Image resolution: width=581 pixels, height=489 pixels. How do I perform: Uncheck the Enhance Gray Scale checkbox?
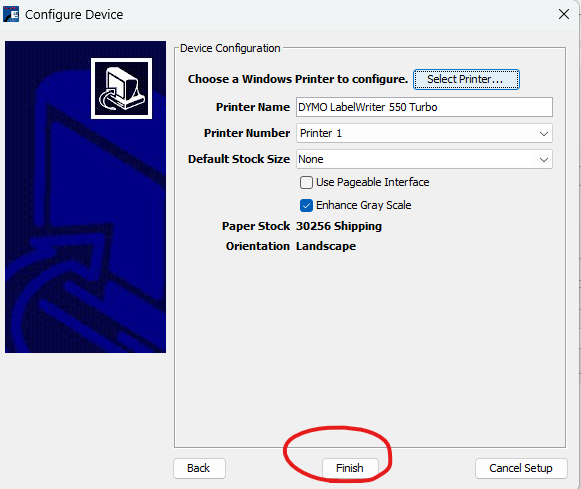(x=306, y=205)
